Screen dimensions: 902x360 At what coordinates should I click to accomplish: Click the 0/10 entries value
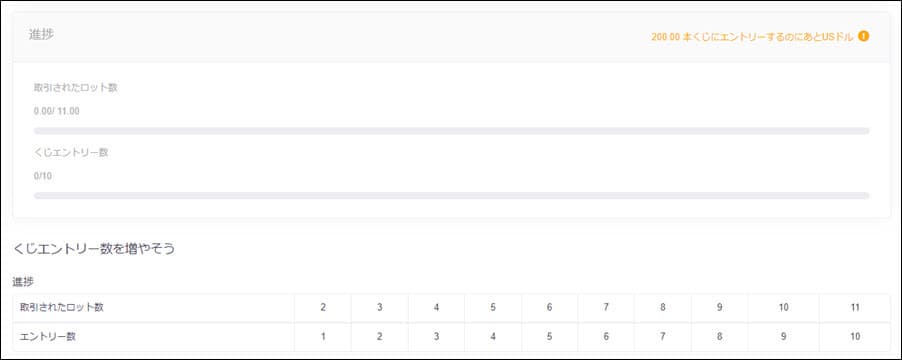43,176
